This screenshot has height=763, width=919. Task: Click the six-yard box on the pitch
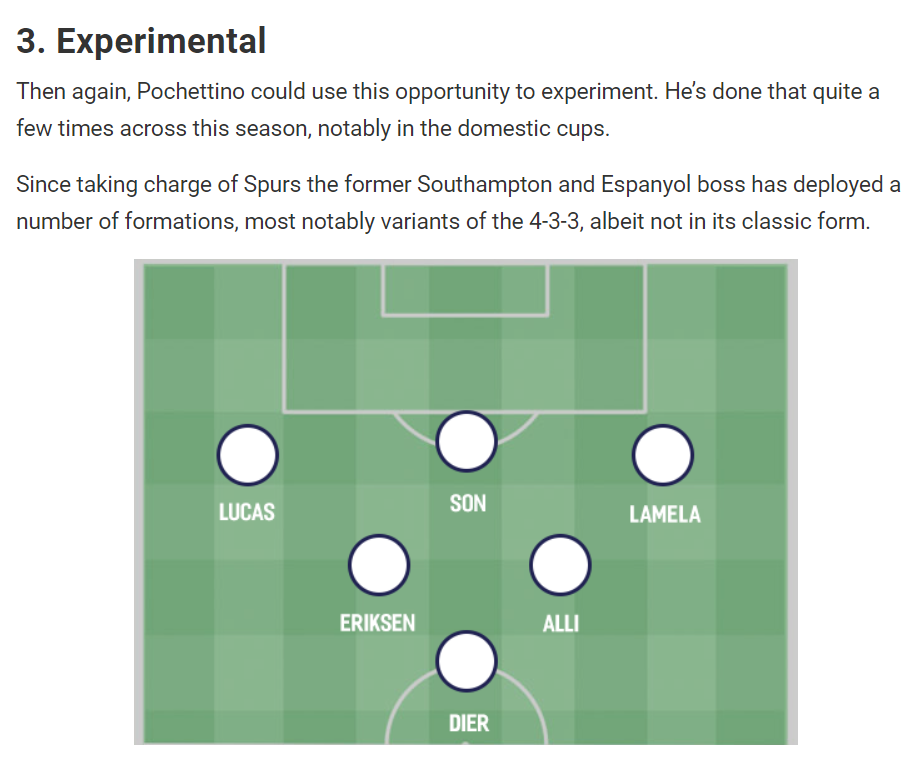pos(465,290)
